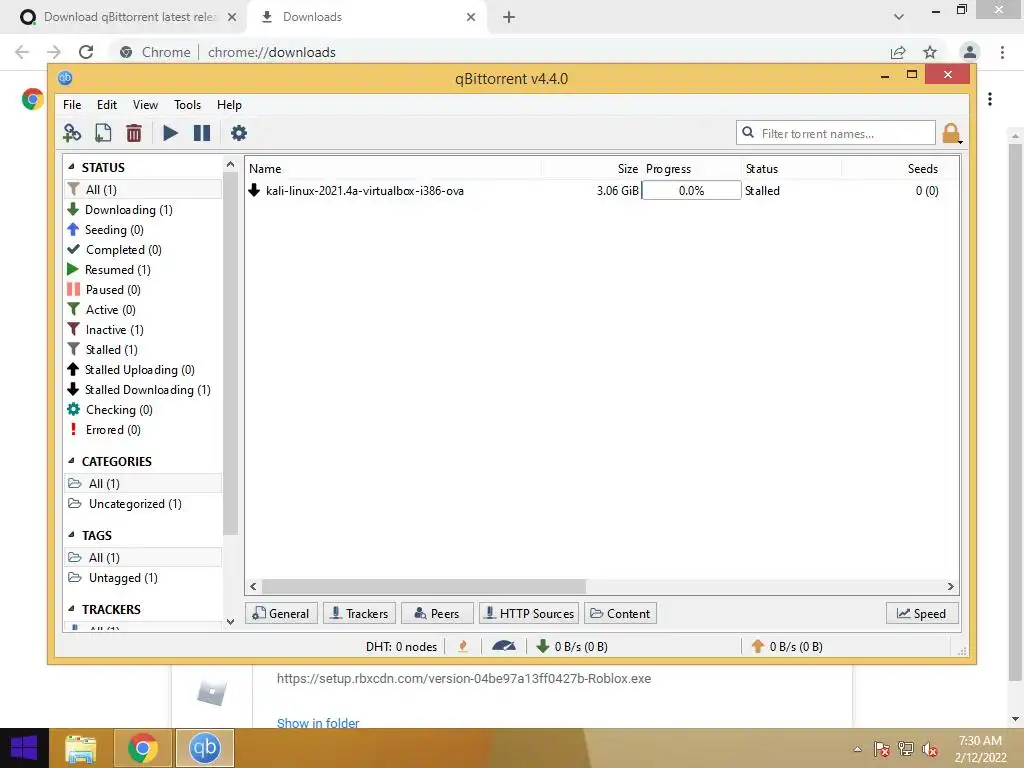Sort by the Status column header
1024x768 pixels.
[x=792, y=168]
